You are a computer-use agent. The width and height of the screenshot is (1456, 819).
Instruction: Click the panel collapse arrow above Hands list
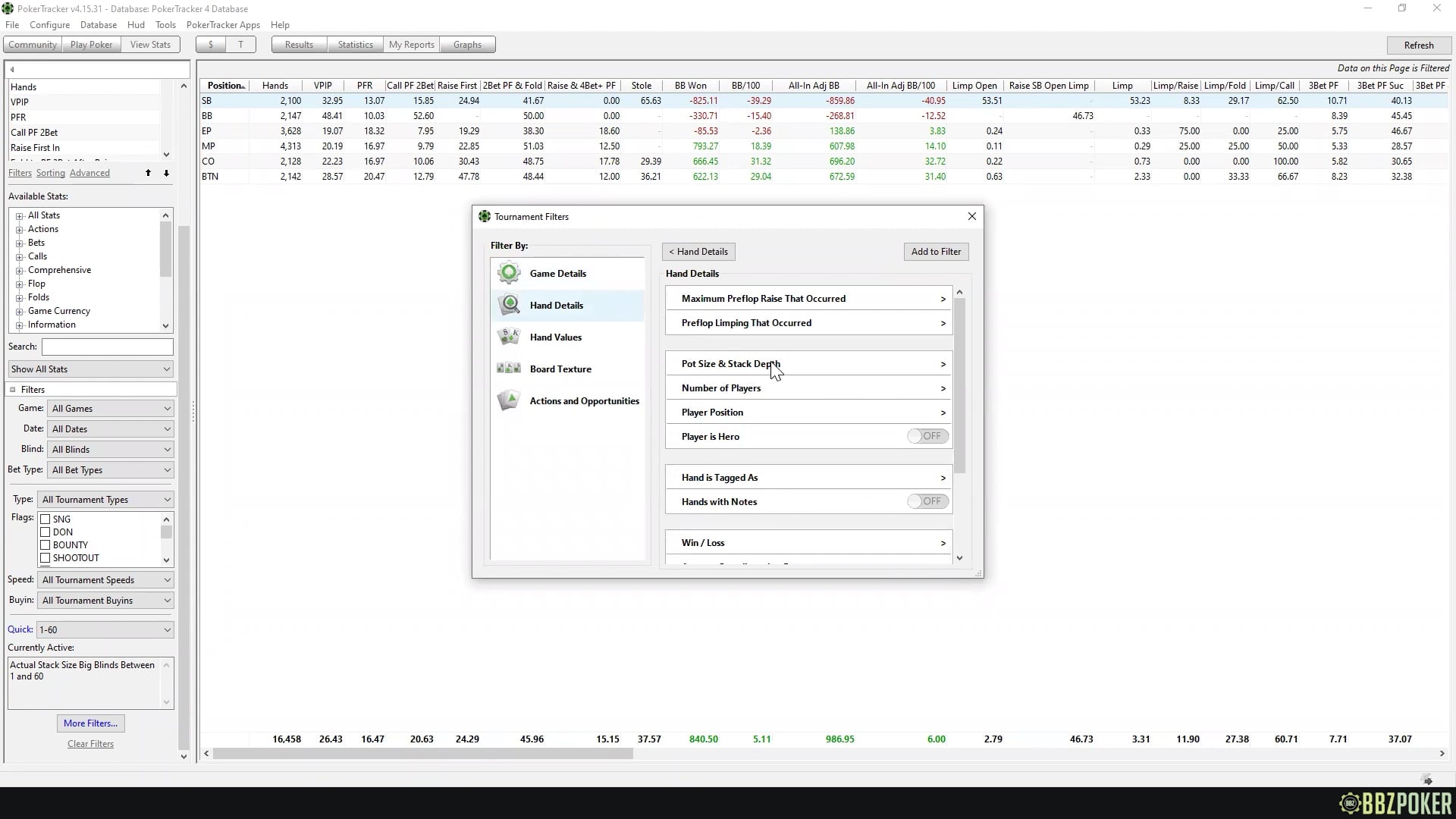[12, 68]
